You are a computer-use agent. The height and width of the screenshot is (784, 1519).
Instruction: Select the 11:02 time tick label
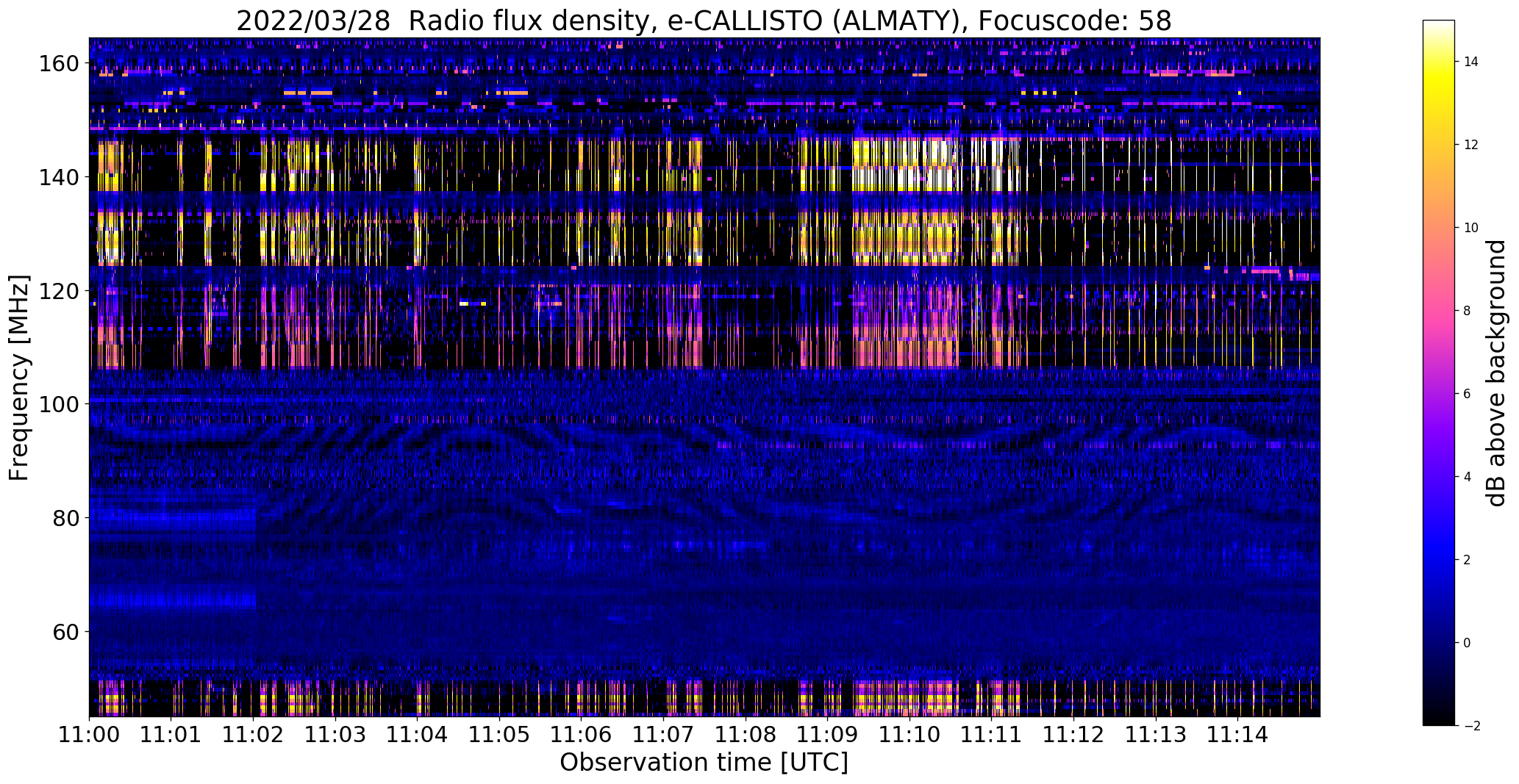[254, 734]
